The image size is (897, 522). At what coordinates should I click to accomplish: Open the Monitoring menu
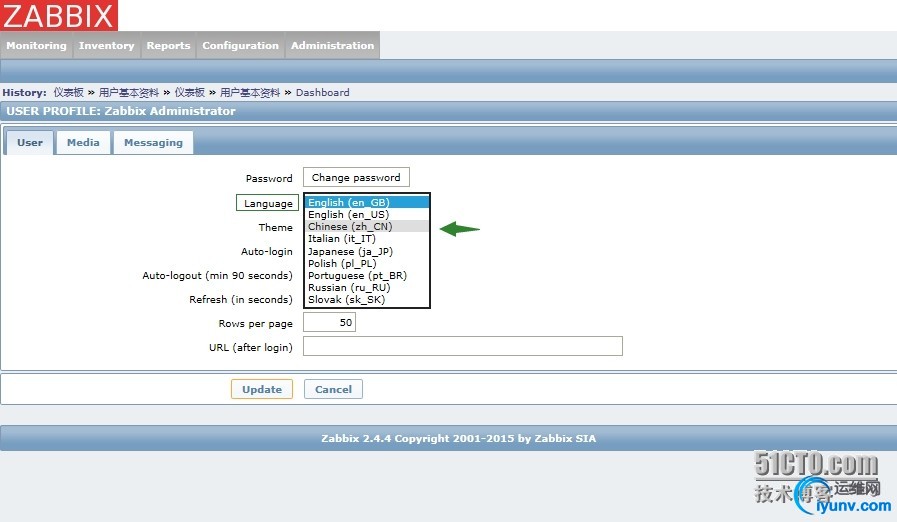tap(37, 45)
